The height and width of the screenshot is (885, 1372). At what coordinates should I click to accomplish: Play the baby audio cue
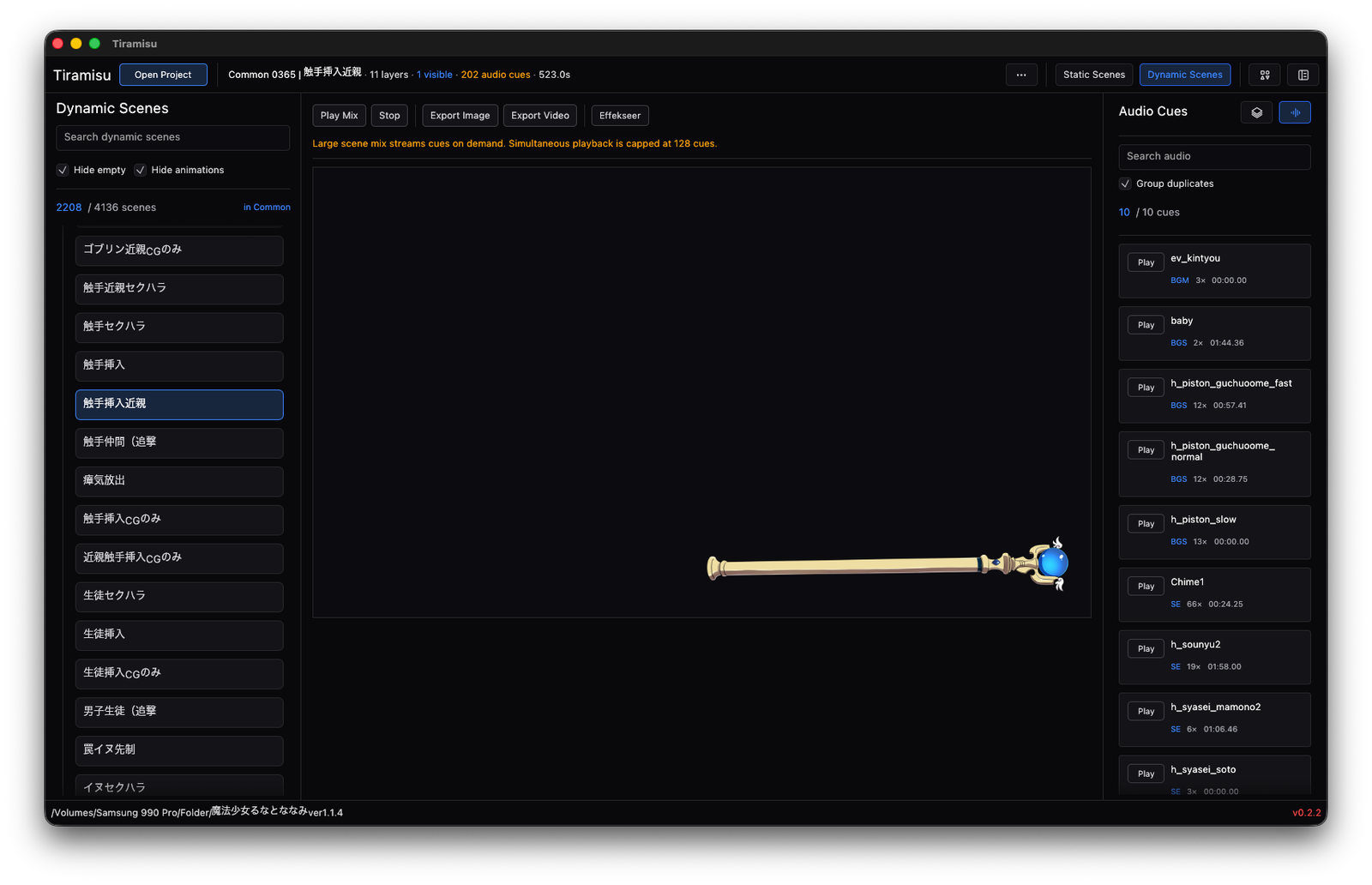[1146, 325]
